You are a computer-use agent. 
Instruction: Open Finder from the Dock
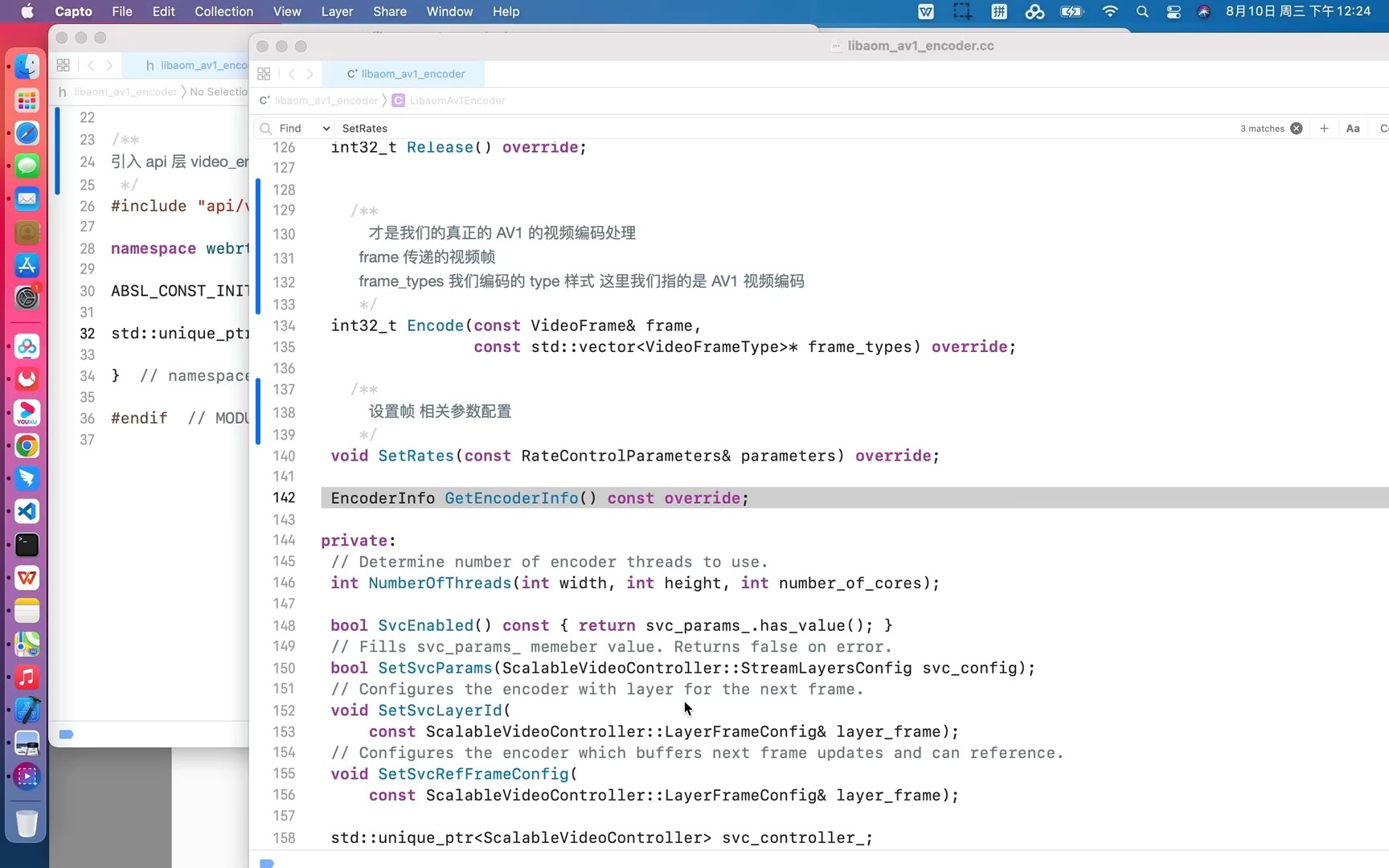pos(27,67)
